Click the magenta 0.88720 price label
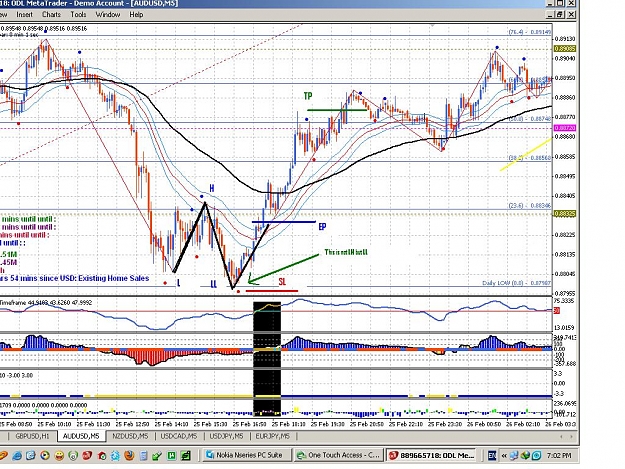Screen dimensions: 625x469 click(565, 128)
